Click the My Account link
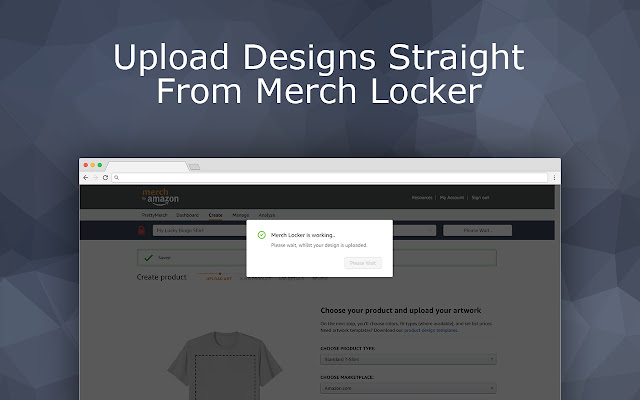Image resolution: width=640 pixels, height=400 pixels. (452, 198)
